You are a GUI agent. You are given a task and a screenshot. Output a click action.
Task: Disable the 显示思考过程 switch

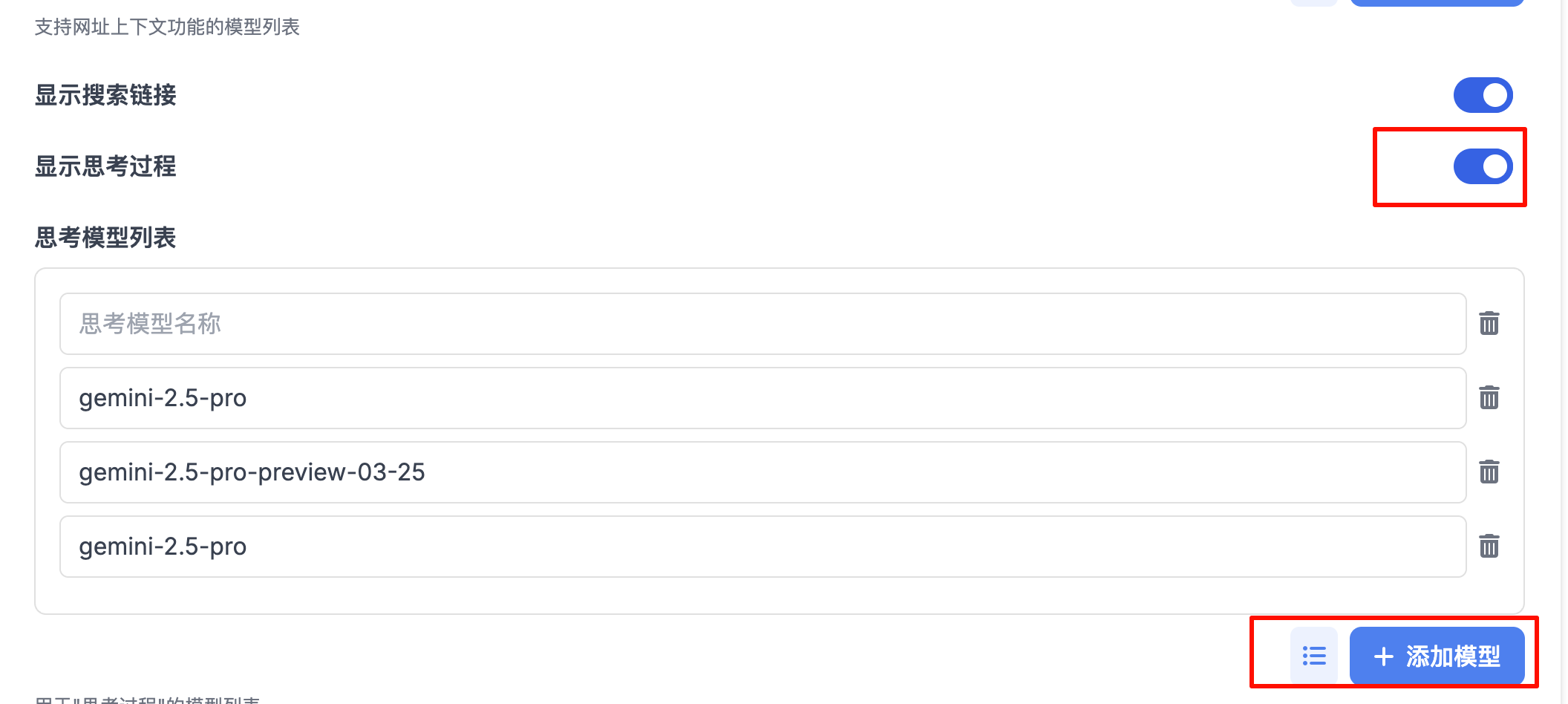1483,166
